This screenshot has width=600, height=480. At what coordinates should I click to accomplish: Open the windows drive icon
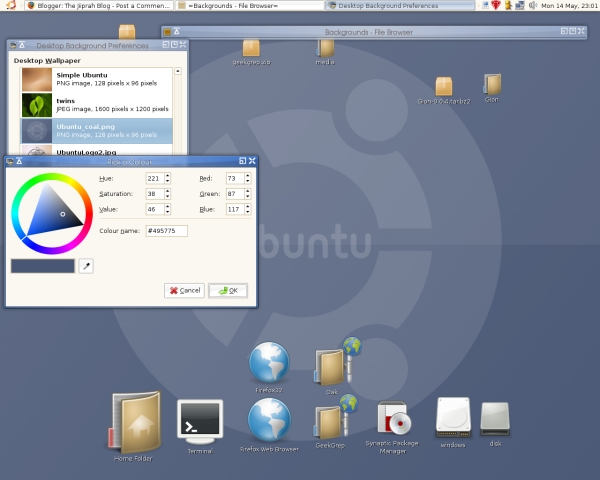tap(453, 417)
